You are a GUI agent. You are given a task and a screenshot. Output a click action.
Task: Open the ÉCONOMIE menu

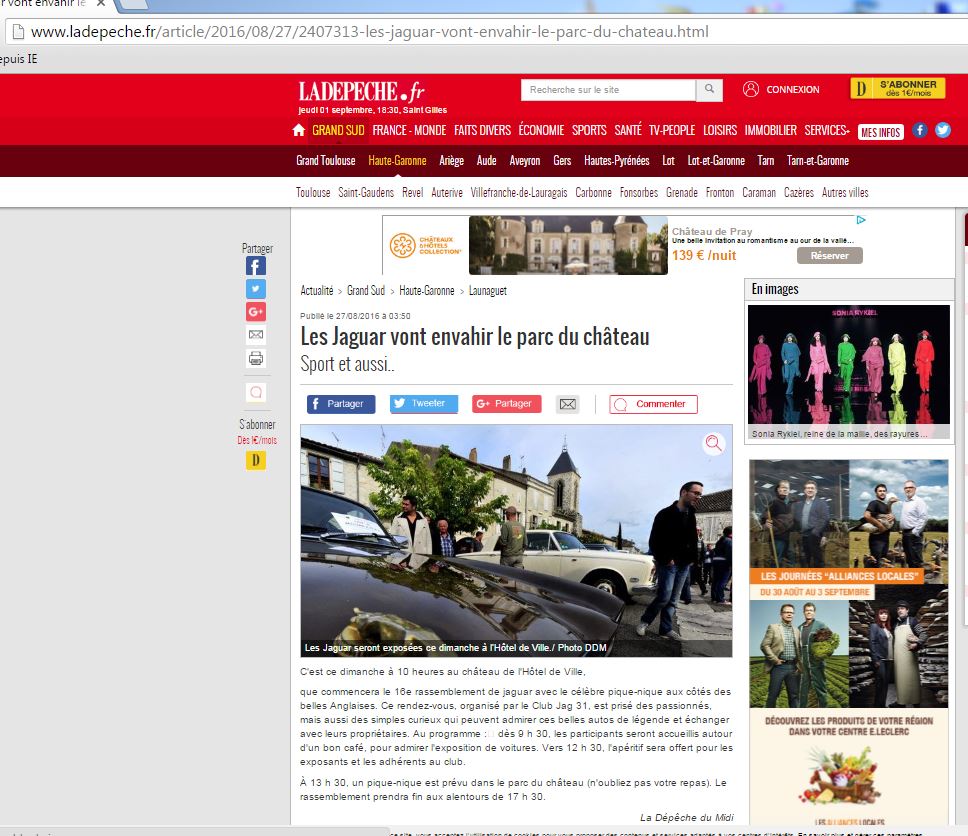click(541, 130)
